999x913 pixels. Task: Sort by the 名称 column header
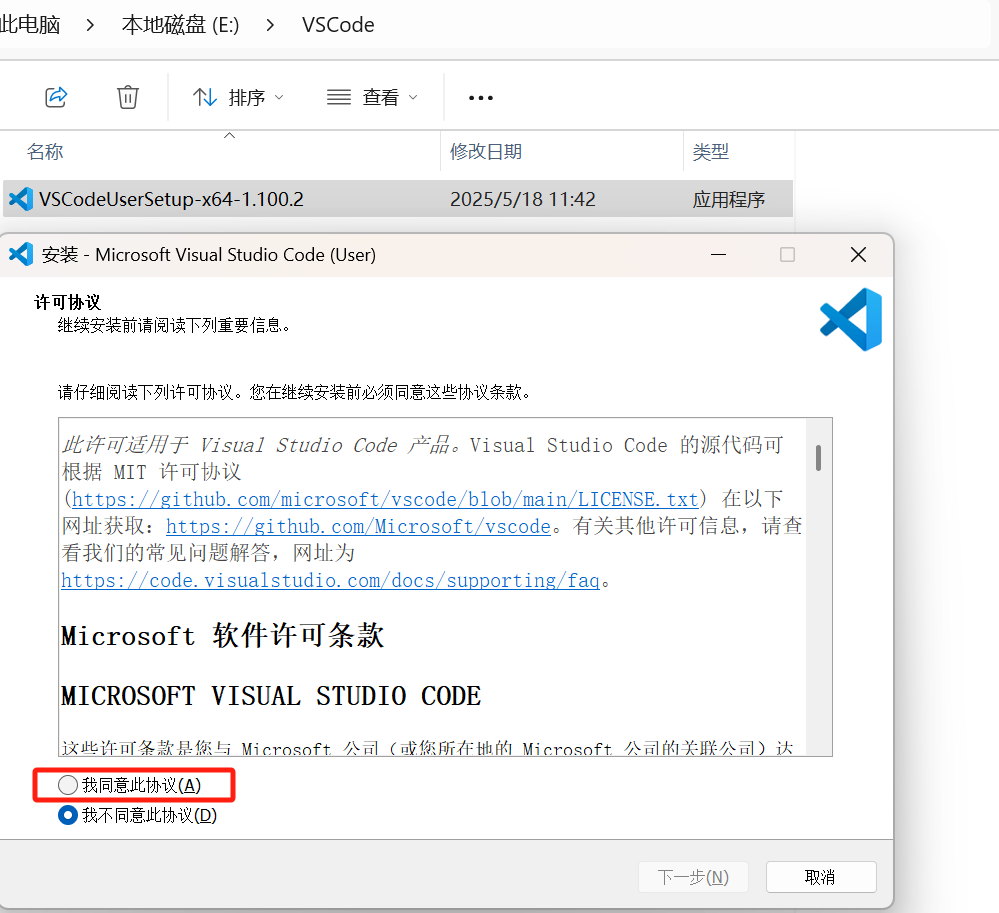(45, 152)
